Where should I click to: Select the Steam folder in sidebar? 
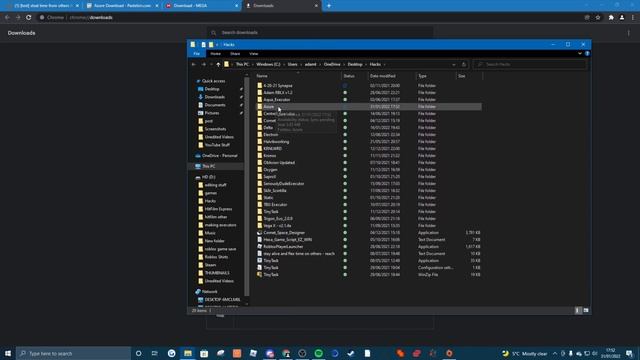[207, 265]
